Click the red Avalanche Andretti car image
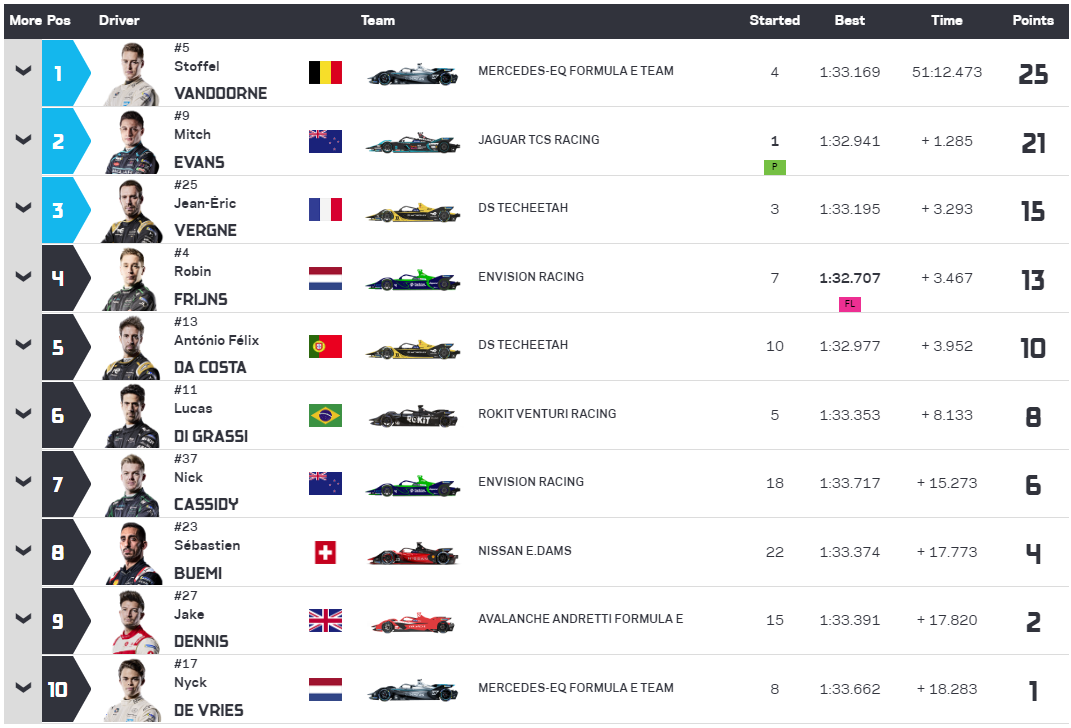The width and height of the screenshot is (1071, 728). coord(413,622)
